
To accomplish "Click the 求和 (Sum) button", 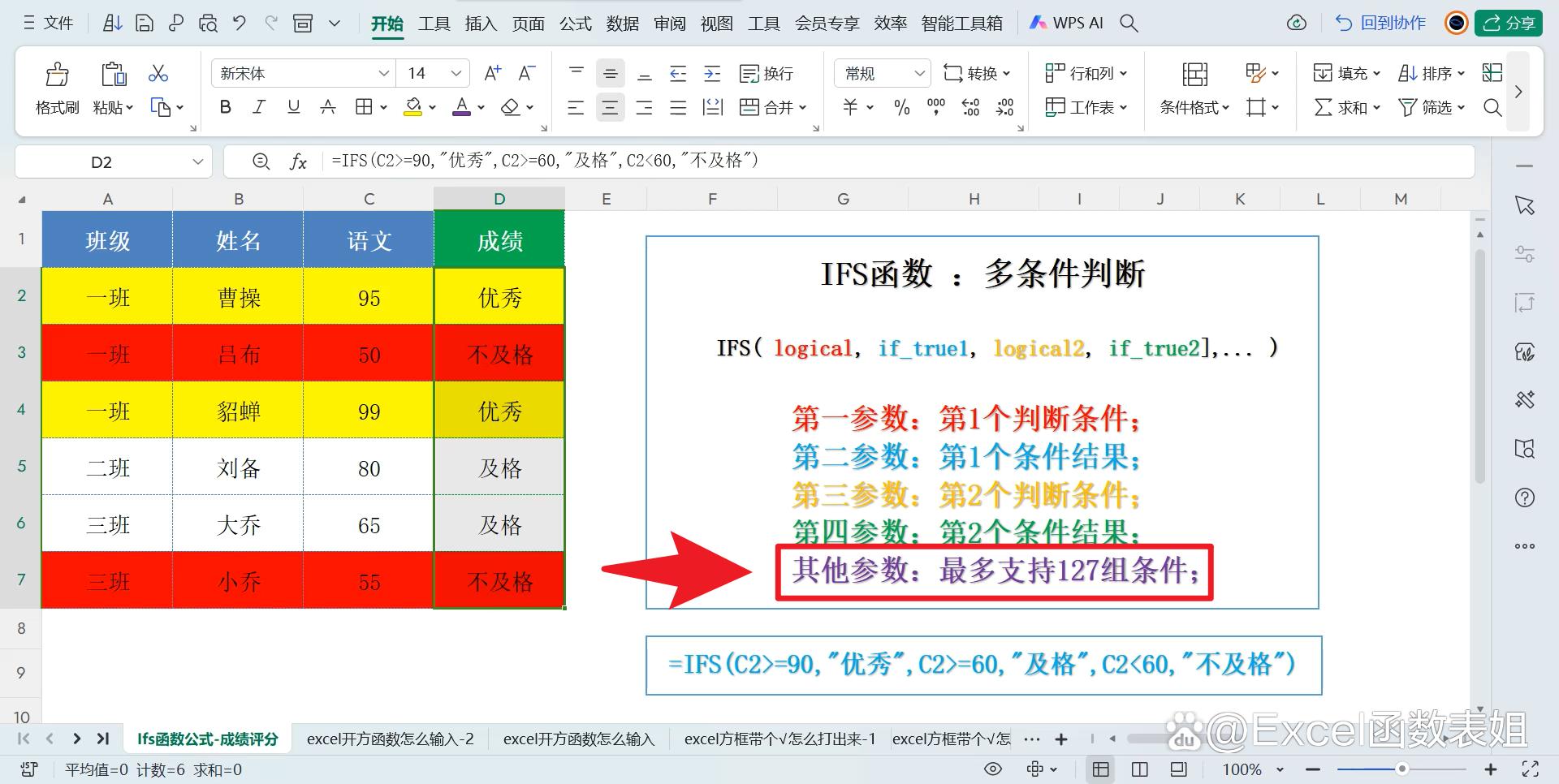I will tap(1346, 107).
